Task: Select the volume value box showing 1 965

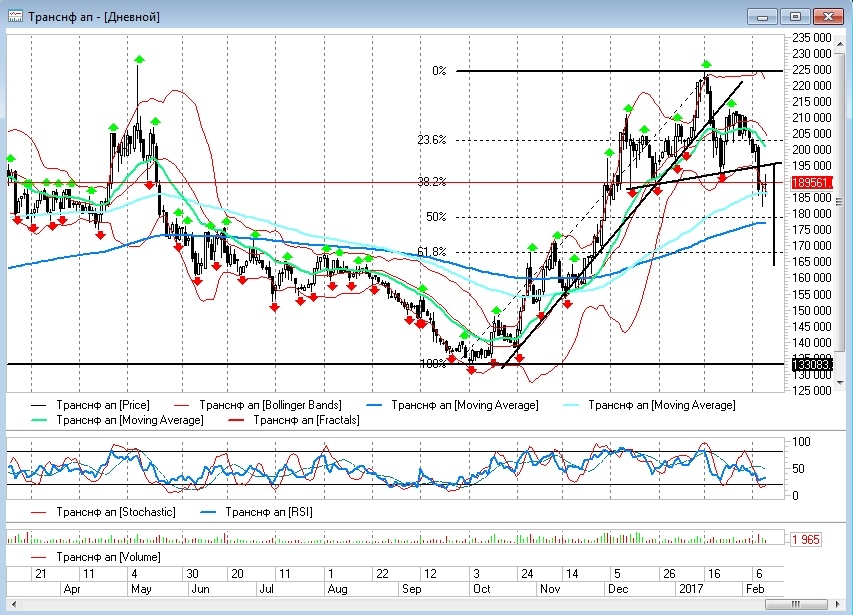Action: click(x=808, y=540)
